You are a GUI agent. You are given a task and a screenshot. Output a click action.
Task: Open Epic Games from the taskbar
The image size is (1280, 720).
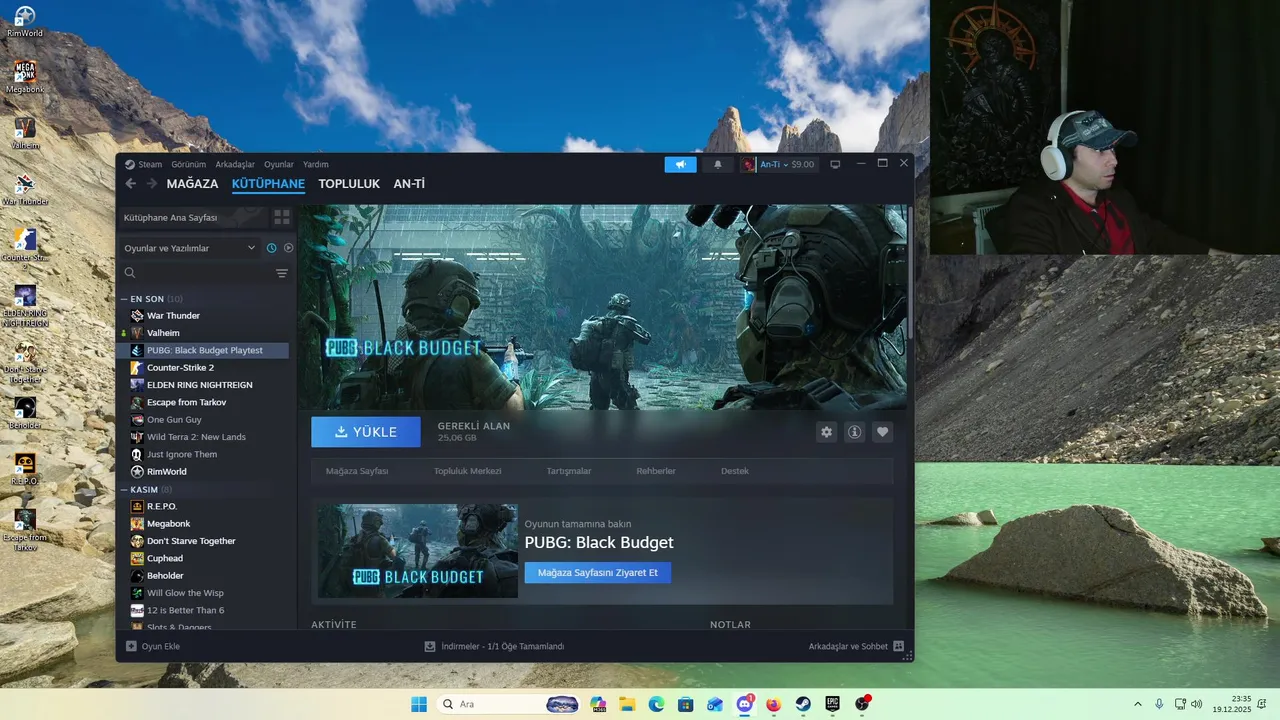pyautogui.click(x=832, y=704)
